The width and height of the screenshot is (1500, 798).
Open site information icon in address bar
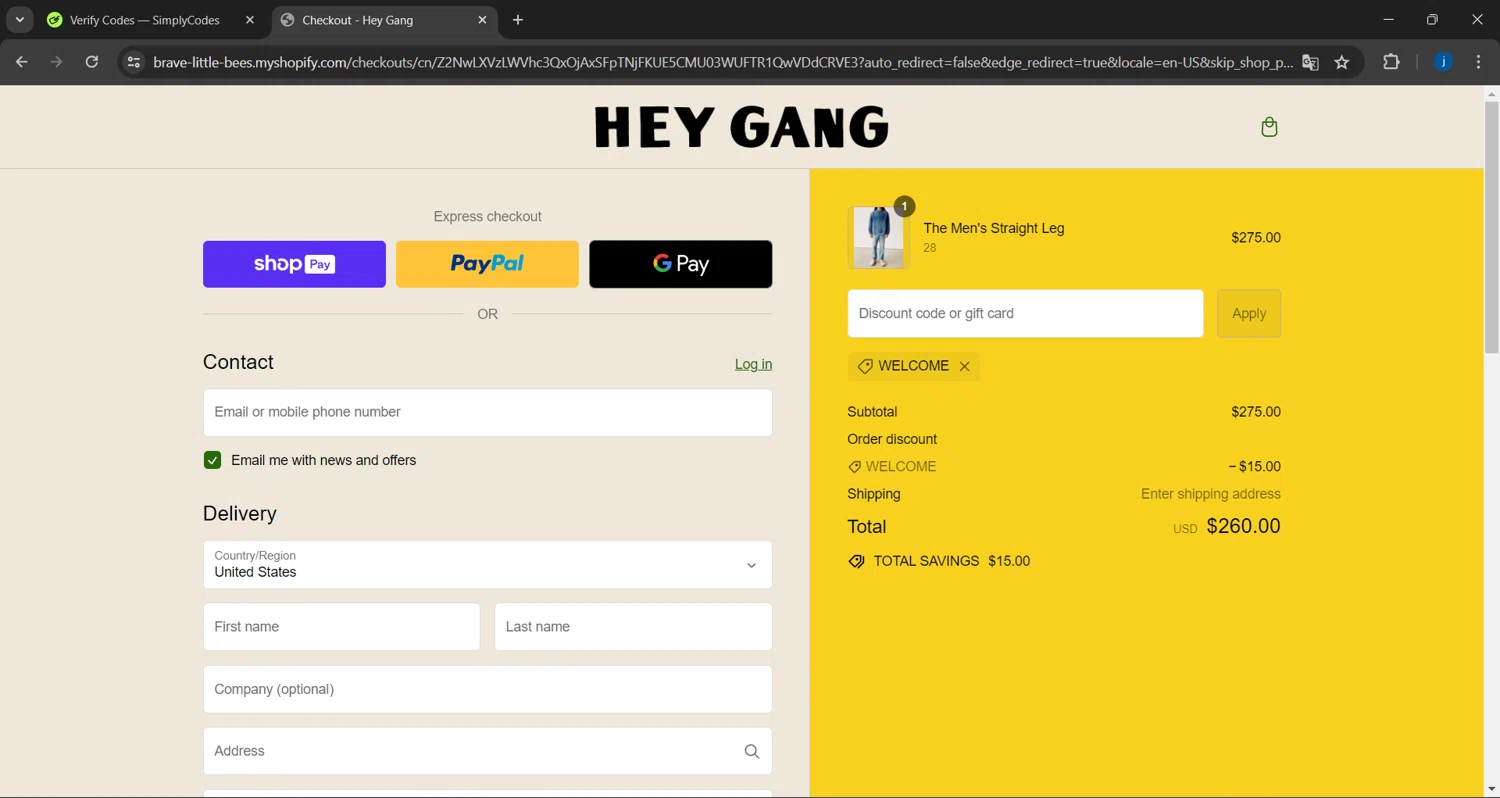pyautogui.click(x=133, y=62)
